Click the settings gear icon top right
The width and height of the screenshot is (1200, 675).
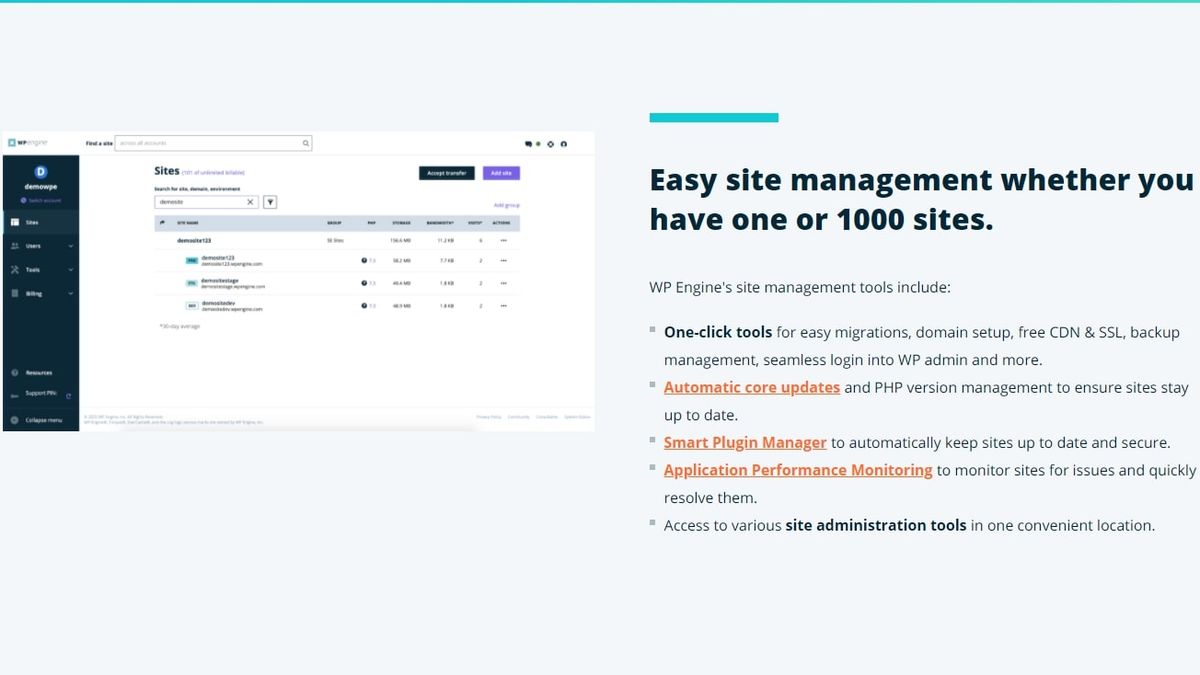[550, 144]
